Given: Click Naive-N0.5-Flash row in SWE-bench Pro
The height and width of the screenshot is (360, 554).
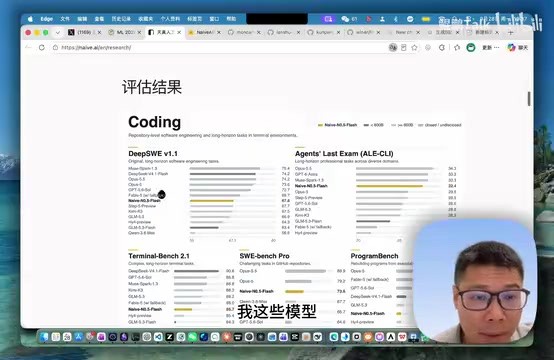Looking at the screenshot, I should (x=293, y=291).
